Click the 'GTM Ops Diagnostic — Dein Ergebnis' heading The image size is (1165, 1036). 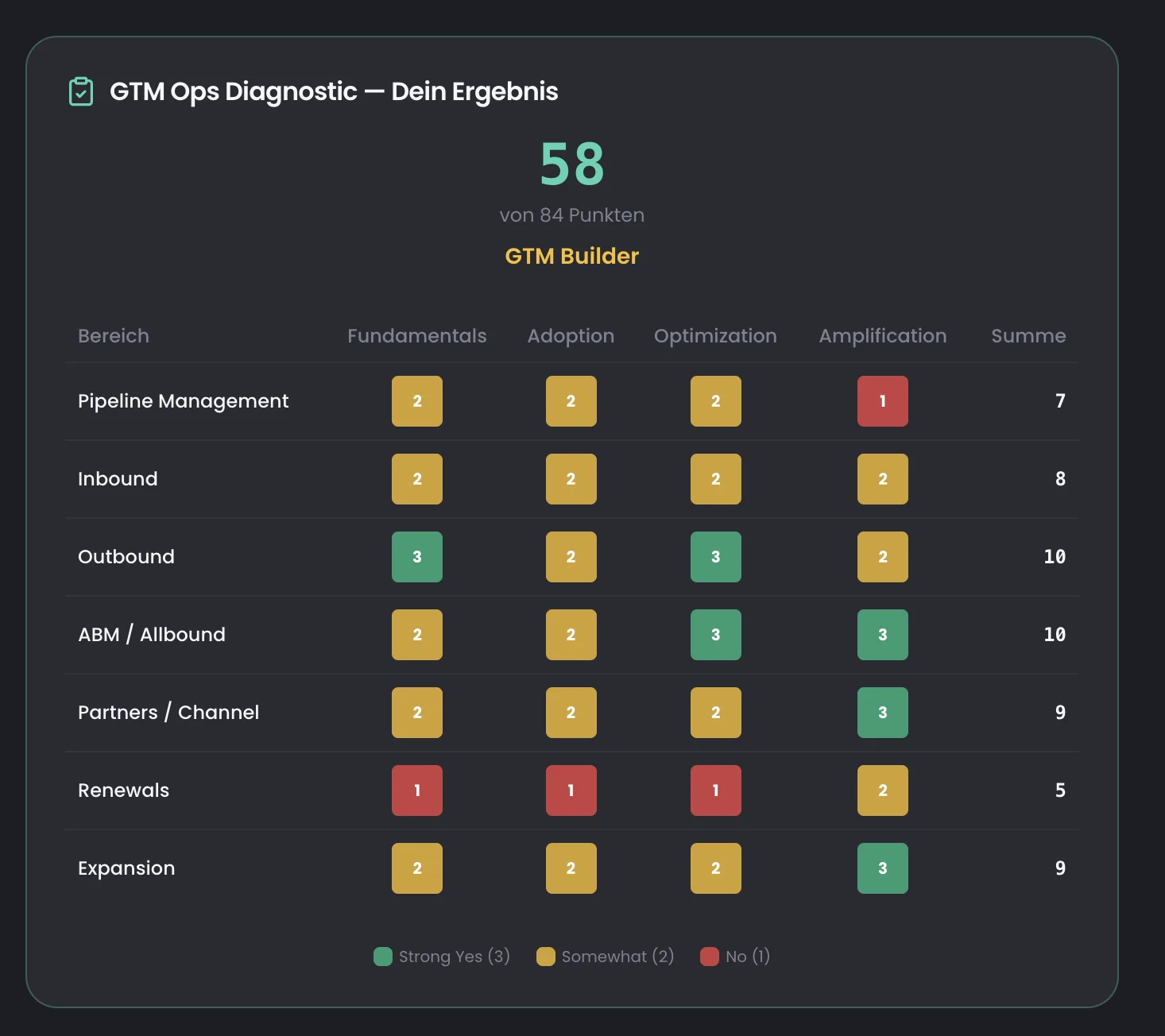point(334,92)
